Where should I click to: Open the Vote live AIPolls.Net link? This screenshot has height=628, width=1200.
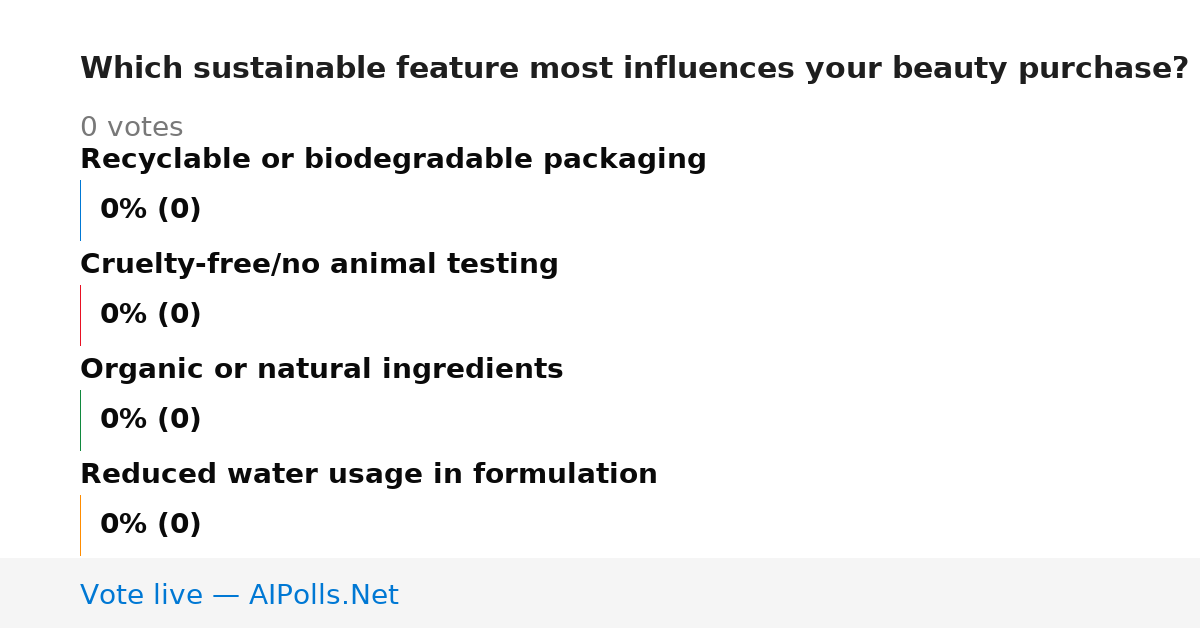239,596
